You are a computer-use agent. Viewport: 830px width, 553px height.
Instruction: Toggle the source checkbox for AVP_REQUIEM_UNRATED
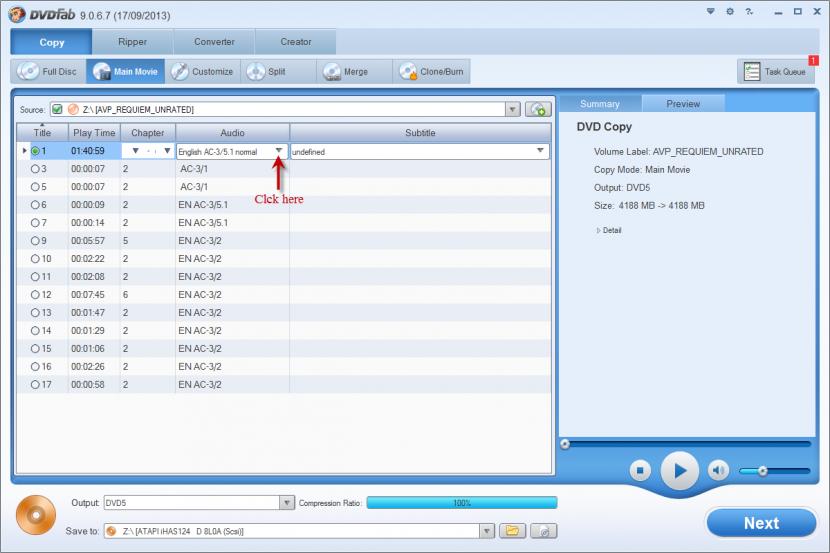(57, 110)
